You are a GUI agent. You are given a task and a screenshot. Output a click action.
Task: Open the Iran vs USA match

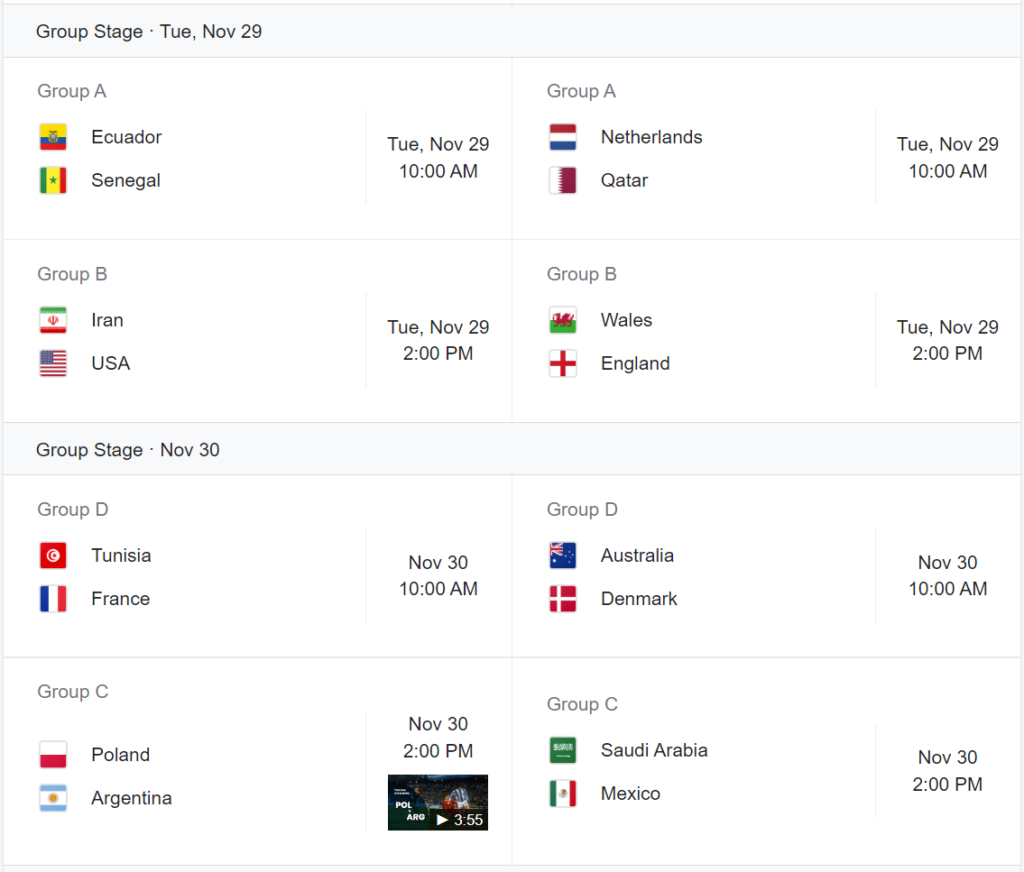point(200,341)
